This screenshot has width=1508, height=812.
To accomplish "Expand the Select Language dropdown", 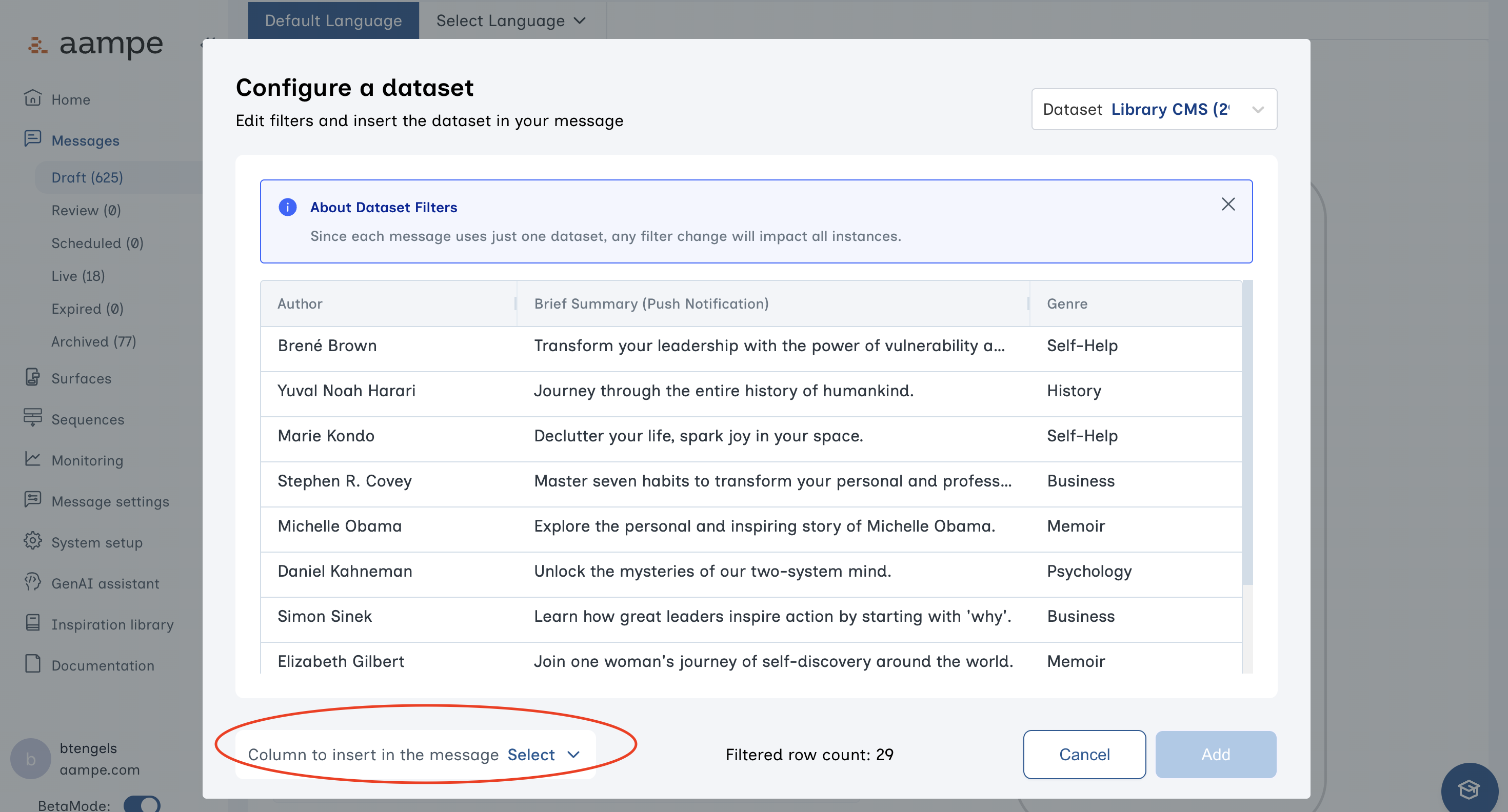I will 511,21.
